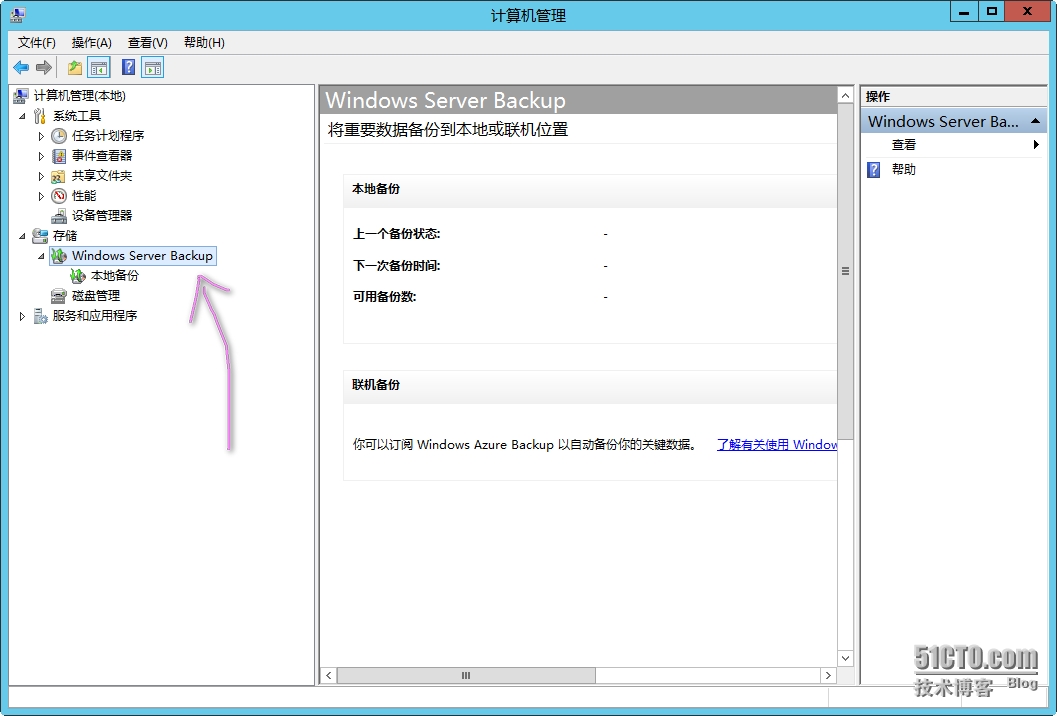Viewport: 1057px width, 716px height.
Task: Click the 设备管理器 icon
Action: 59,216
